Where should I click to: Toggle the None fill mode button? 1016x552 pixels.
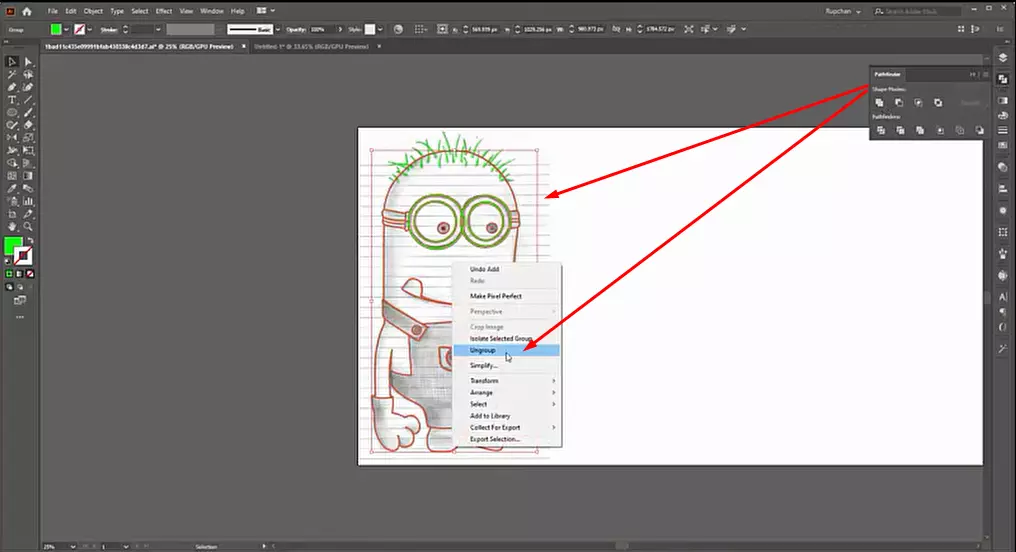click(x=30, y=274)
